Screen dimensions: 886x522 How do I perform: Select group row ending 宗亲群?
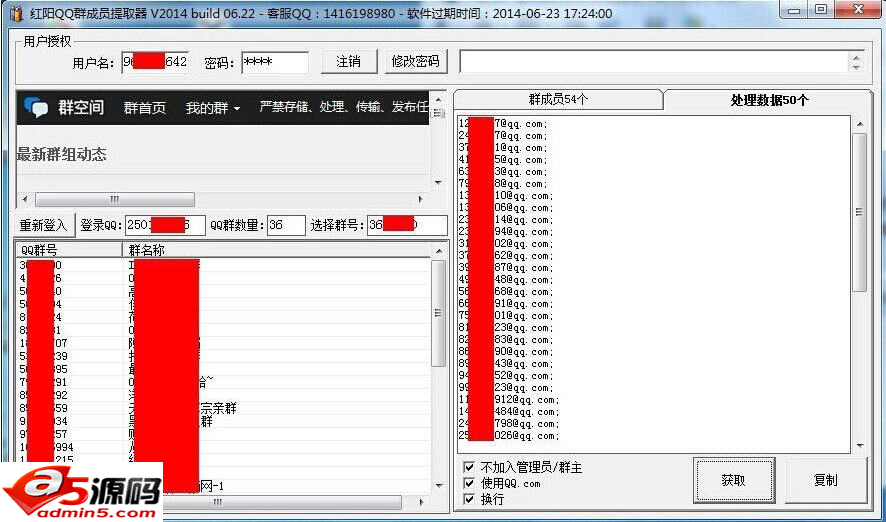(224, 409)
